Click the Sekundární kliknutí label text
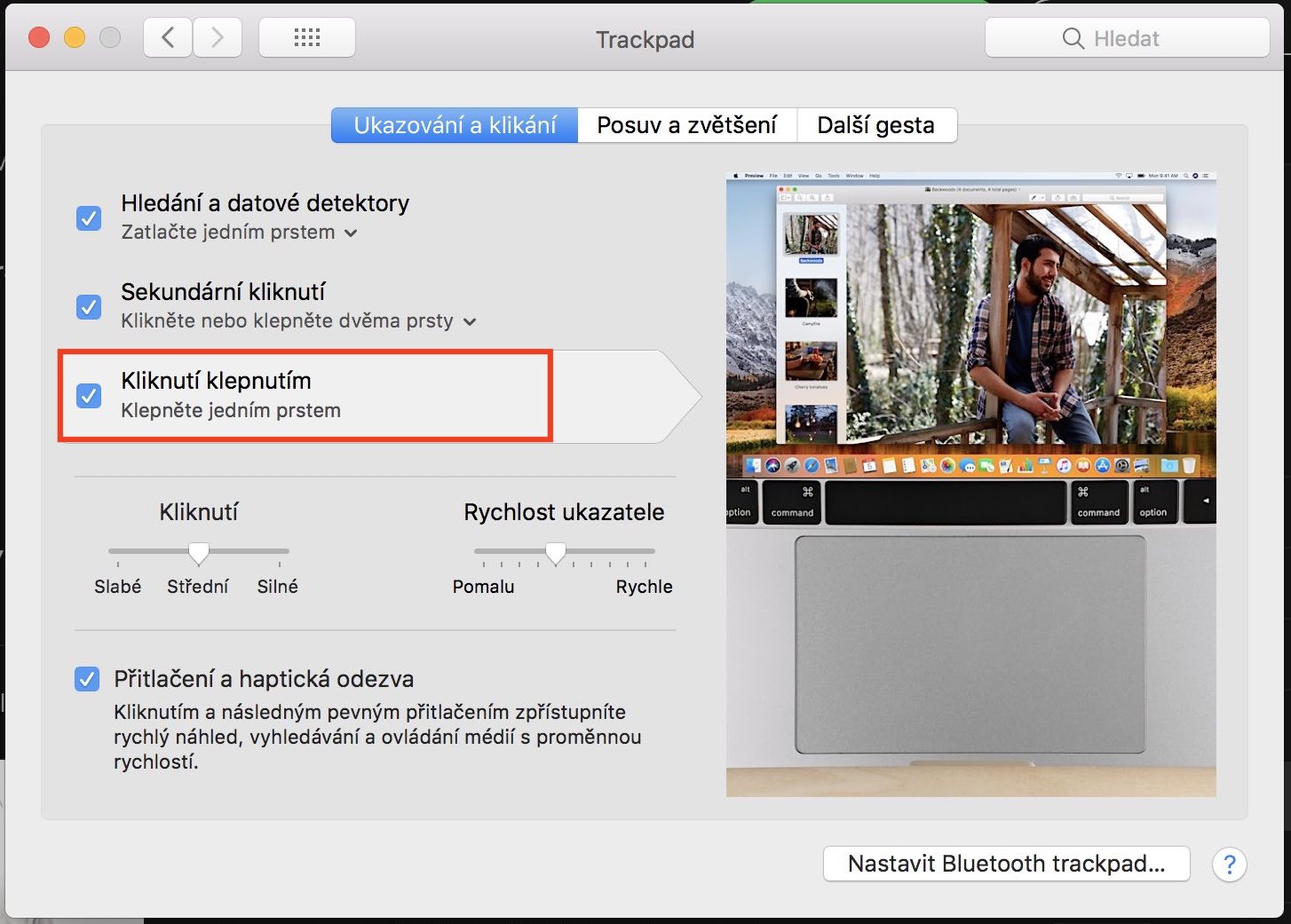Image resolution: width=1291 pixels, height=924 pixels. tap(223, 292)
